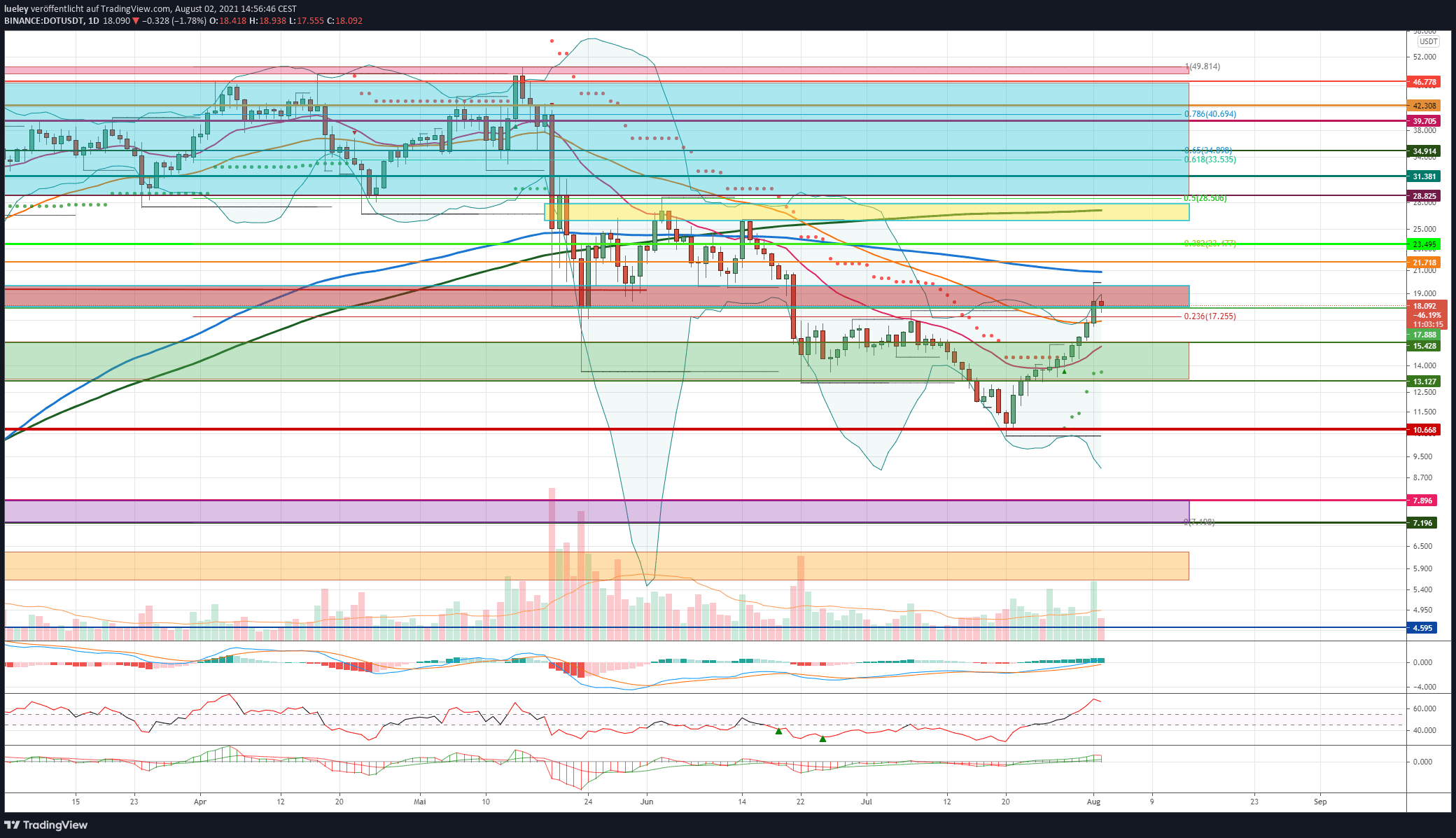Viewport: 1456px width, 838px height.
Task: Click price axis tick 8.700
Action: point(1423,477)
